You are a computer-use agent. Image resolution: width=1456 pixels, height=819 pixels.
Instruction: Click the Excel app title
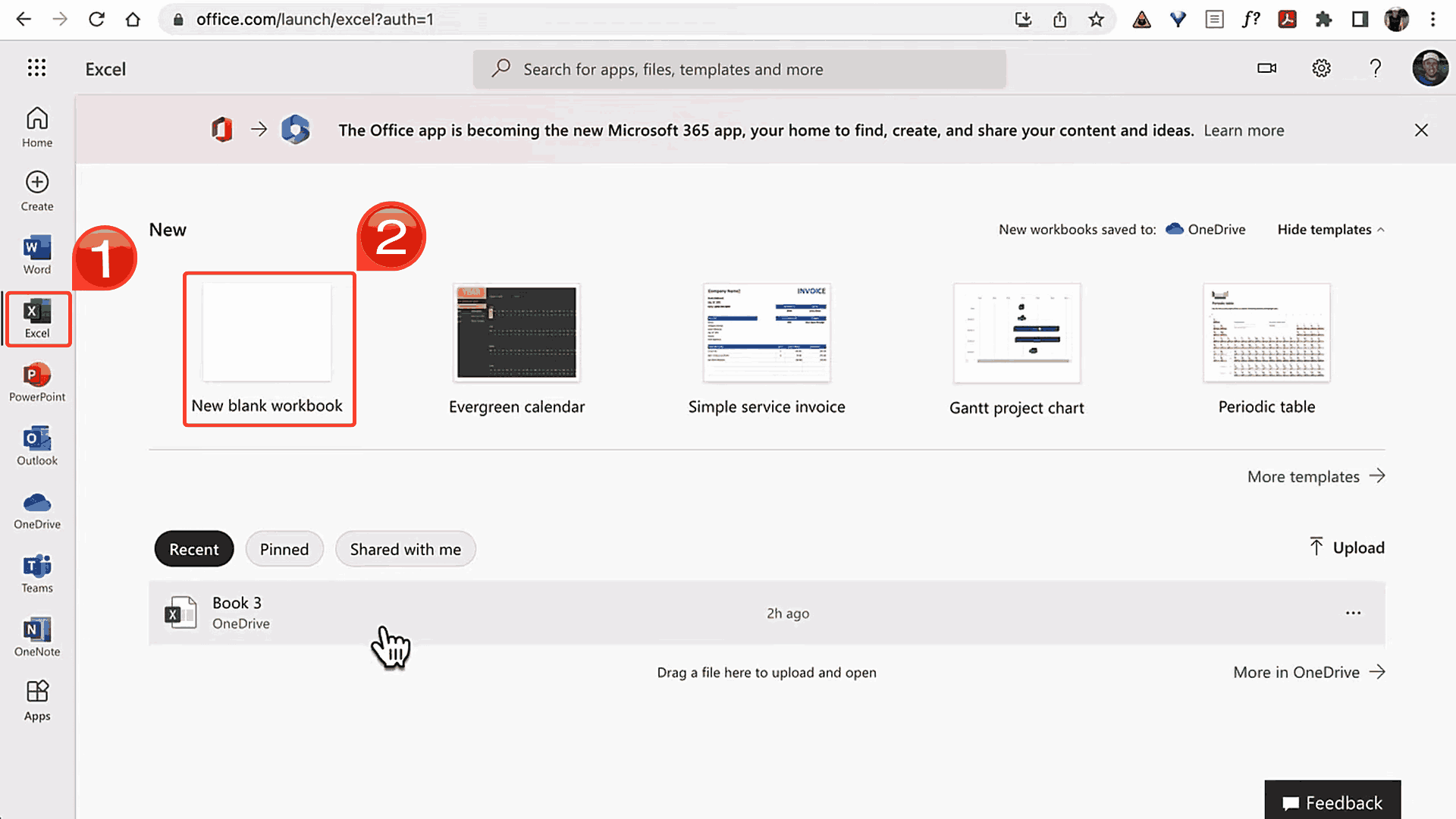coord(105,69)
